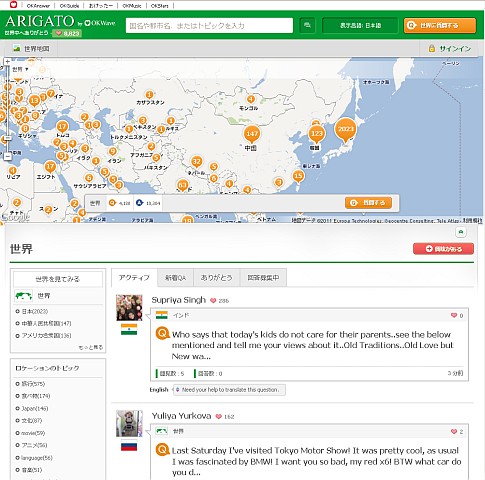Click Need your help to translate this question
This screenshot has width=485, height=480.
(229, 390)
